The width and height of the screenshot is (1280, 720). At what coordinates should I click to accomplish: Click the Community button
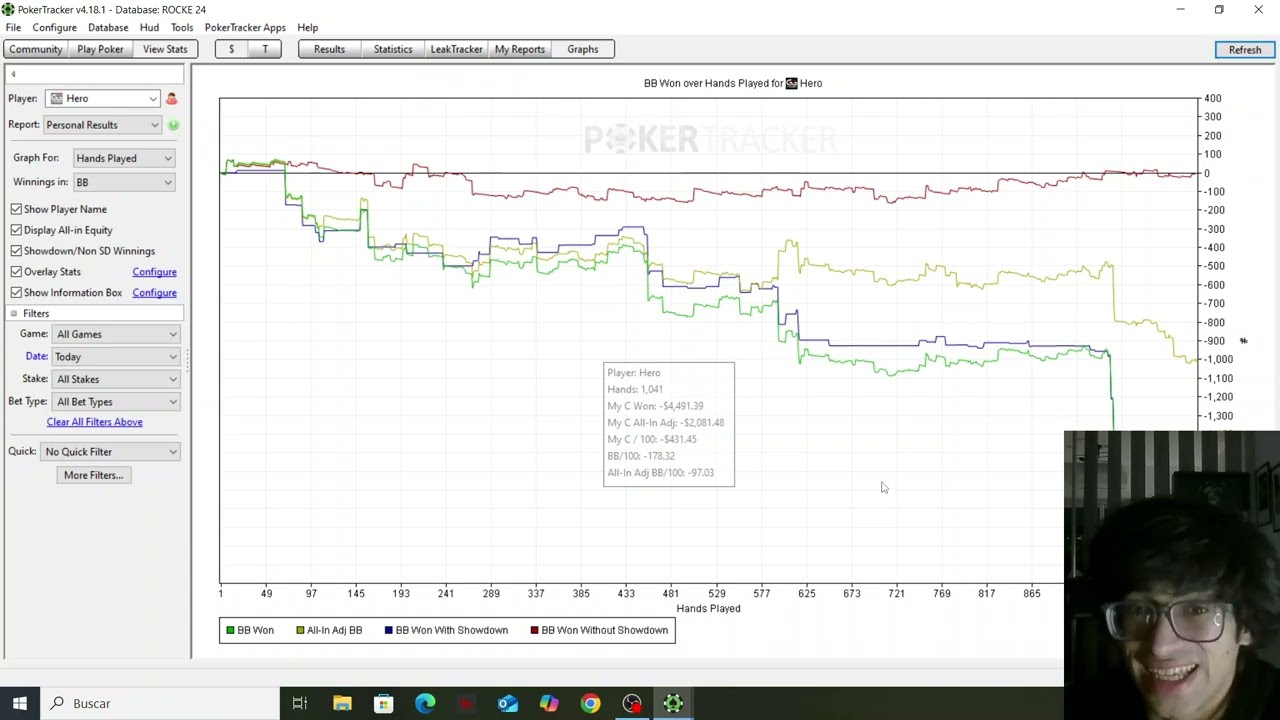click(36, 49)
